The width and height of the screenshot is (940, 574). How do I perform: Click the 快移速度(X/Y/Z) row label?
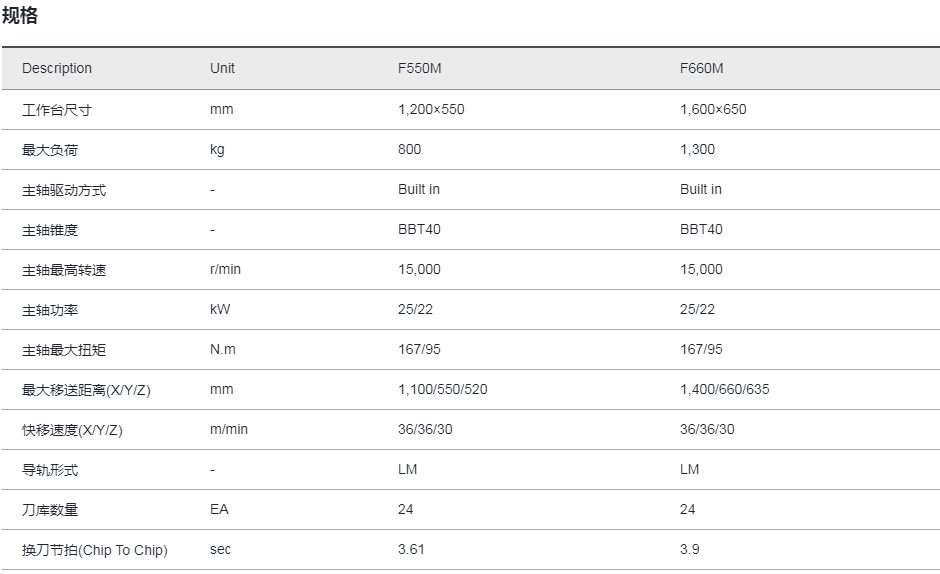tap(72, 429)
